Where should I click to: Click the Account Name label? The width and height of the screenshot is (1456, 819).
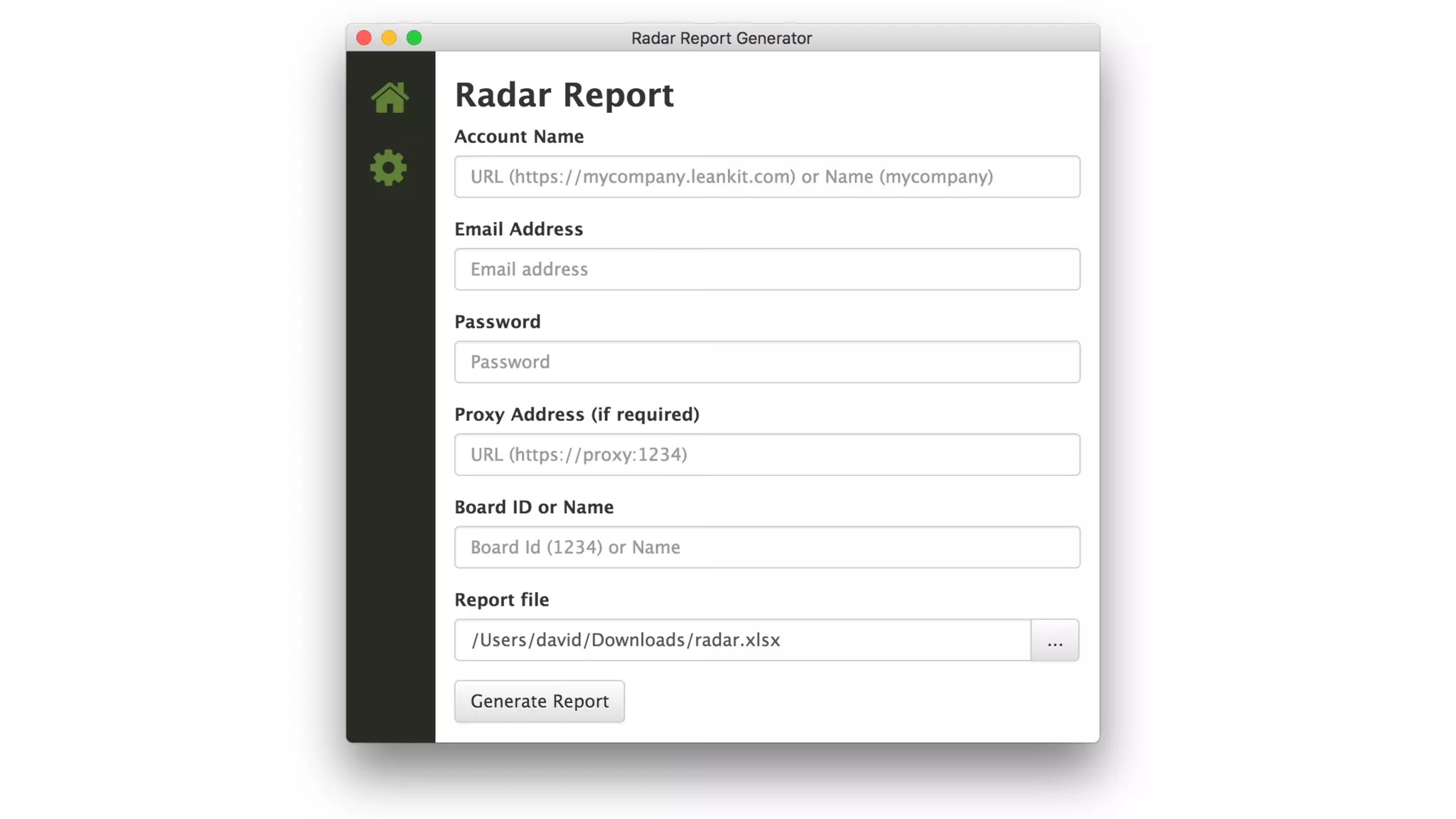pyautogui.click(x=519, y=136)
